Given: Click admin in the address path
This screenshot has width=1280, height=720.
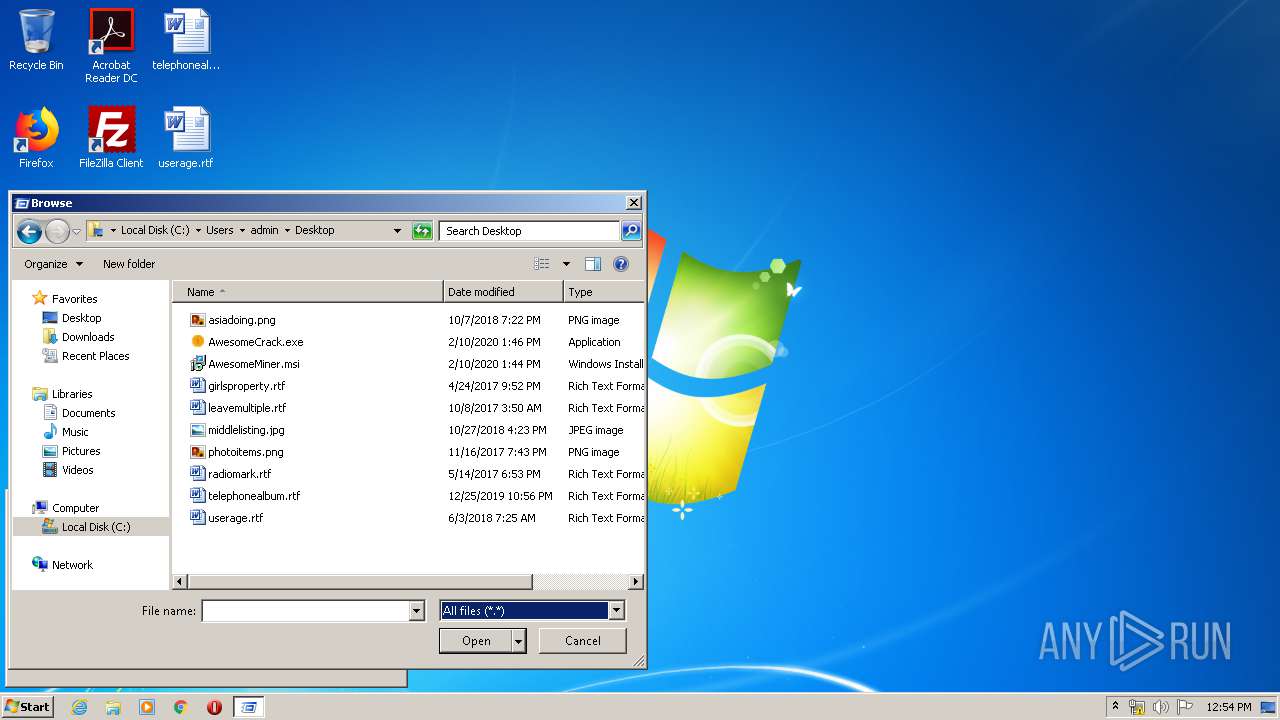Looking at the screenshot, I should [x=264, y=230].
